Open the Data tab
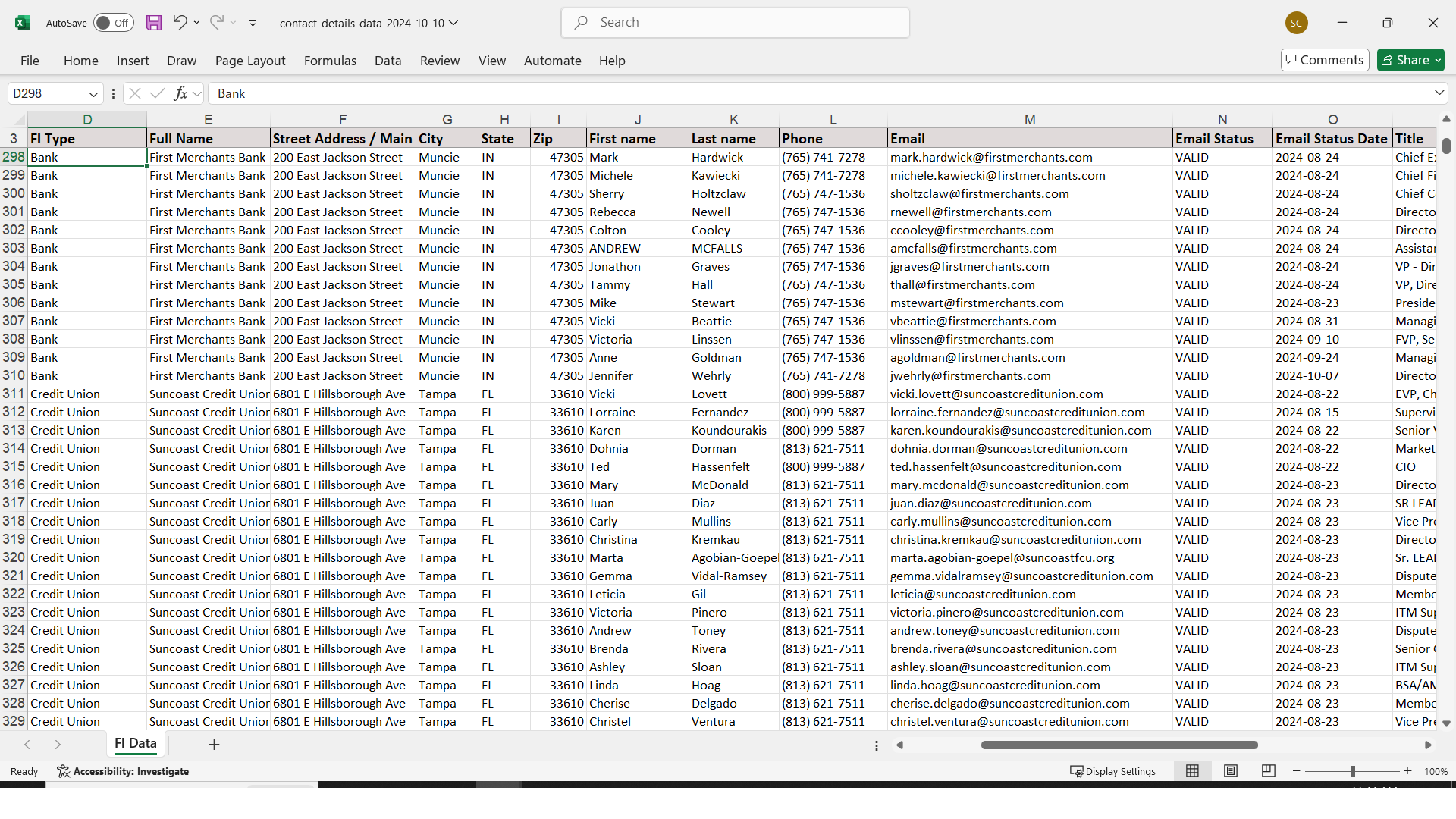Screen dimensions: 1456x819 click(x=388, y=61)
